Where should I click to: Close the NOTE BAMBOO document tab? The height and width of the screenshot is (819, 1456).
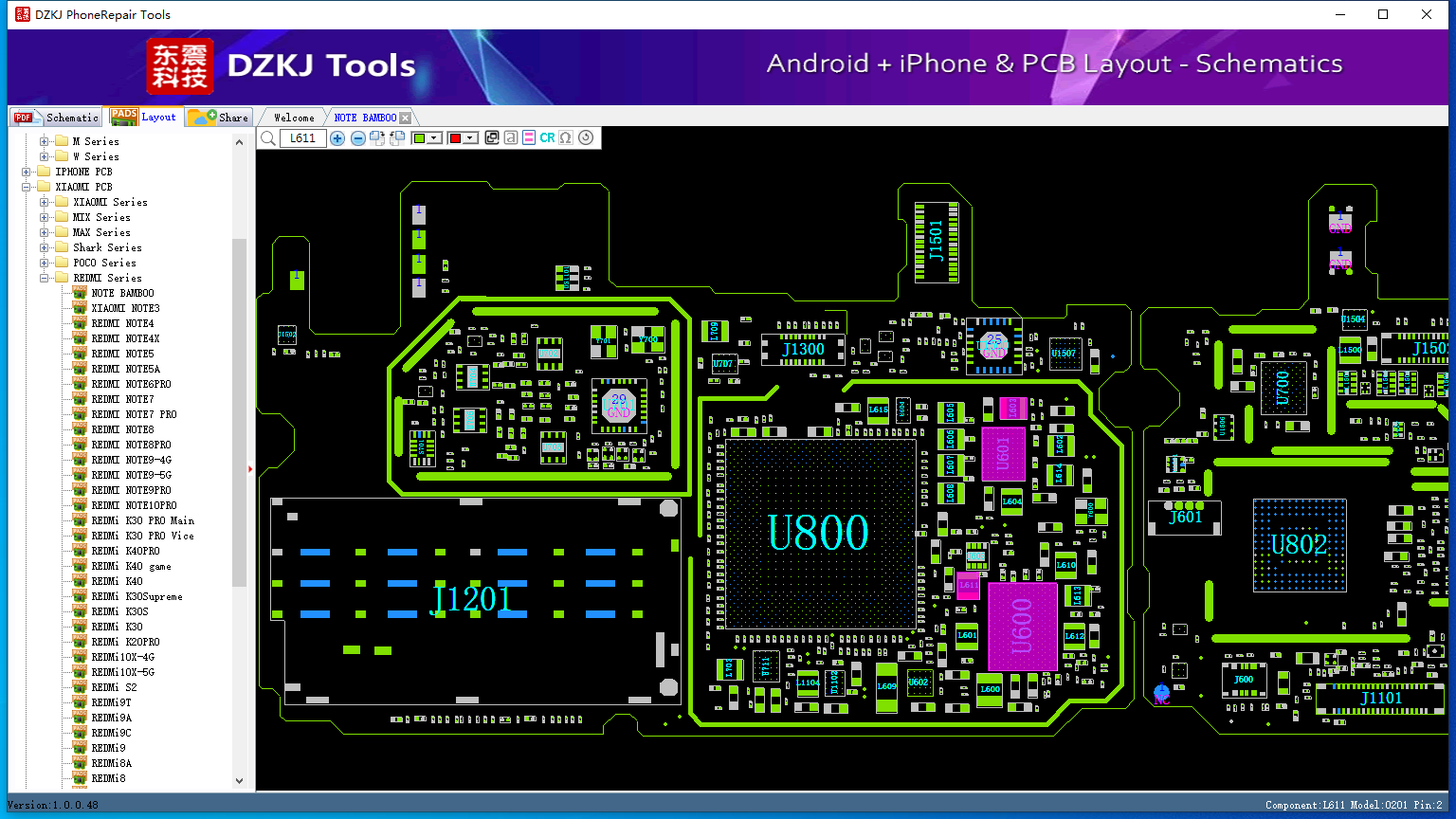pyautogui.click(x=405, y=118)
